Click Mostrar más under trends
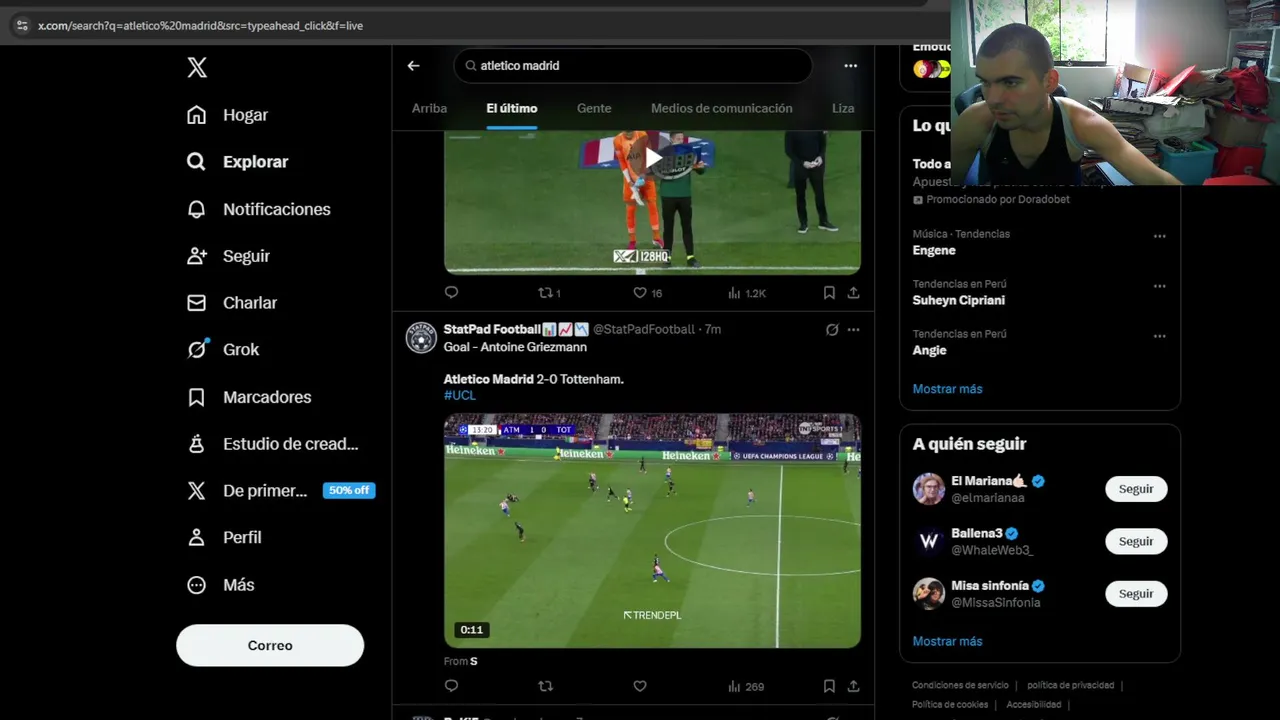1280x720 pixels. pyautogui.click(x=947, y=389)
